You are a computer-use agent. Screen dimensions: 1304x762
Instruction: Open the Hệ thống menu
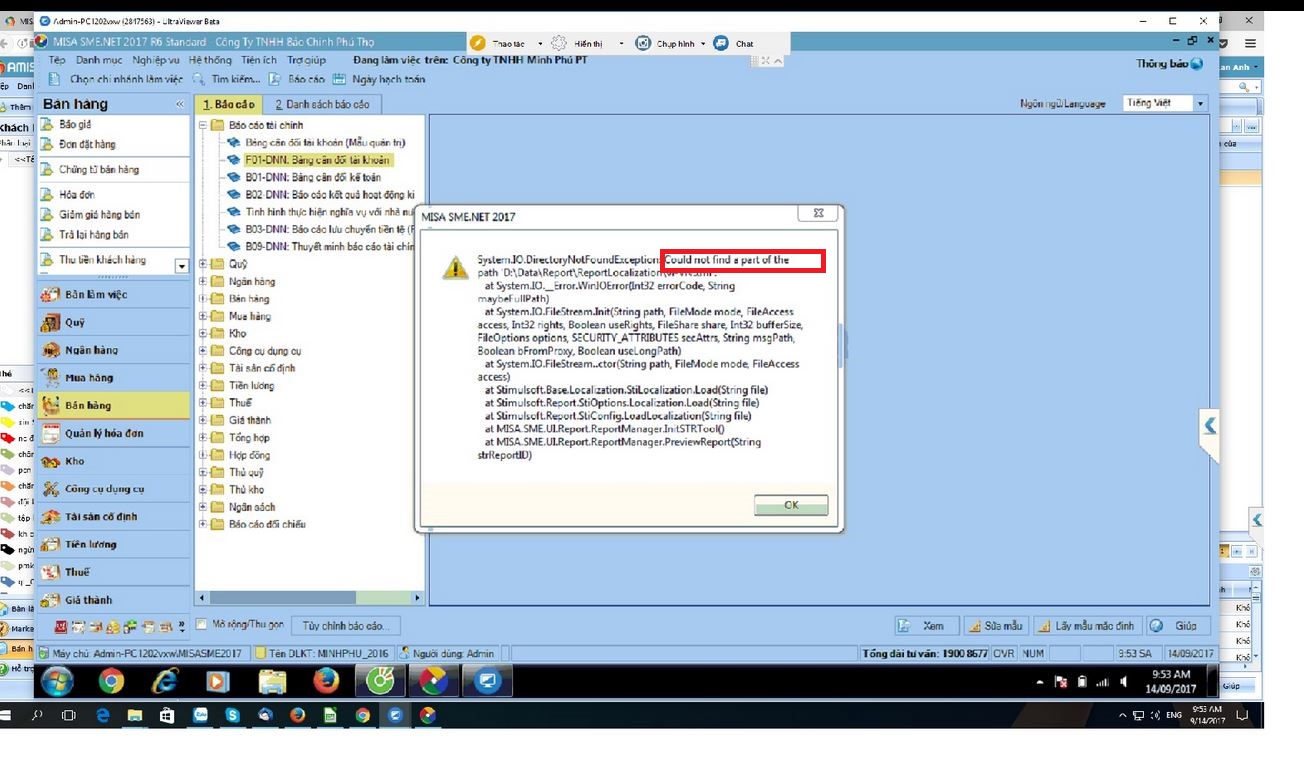(x=210, y=60)
